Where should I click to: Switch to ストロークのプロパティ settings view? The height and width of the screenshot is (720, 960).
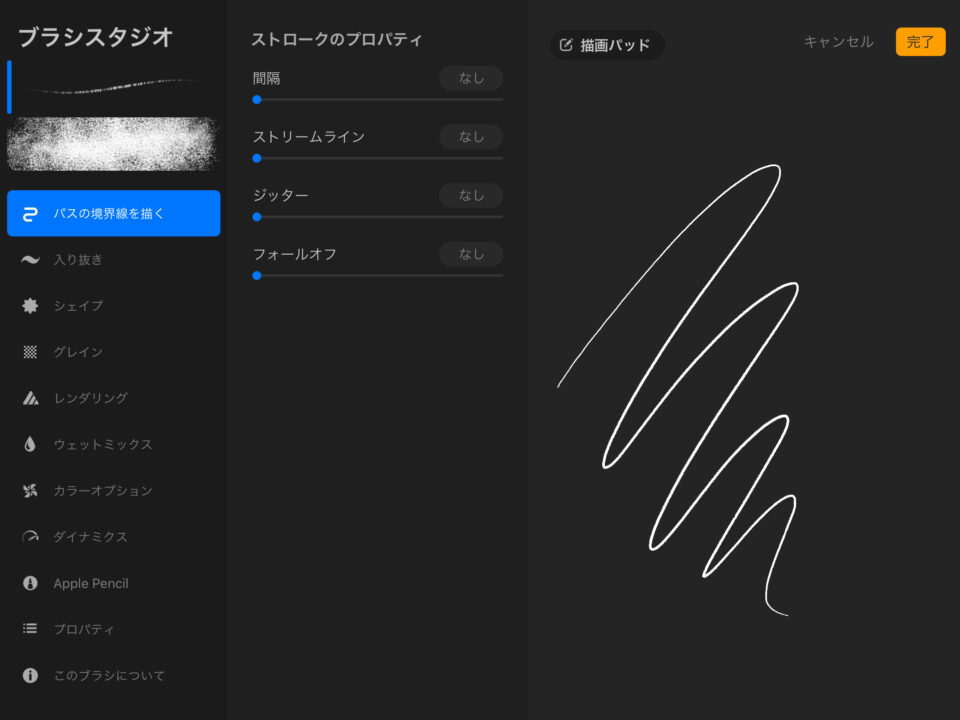coord(335,39)
